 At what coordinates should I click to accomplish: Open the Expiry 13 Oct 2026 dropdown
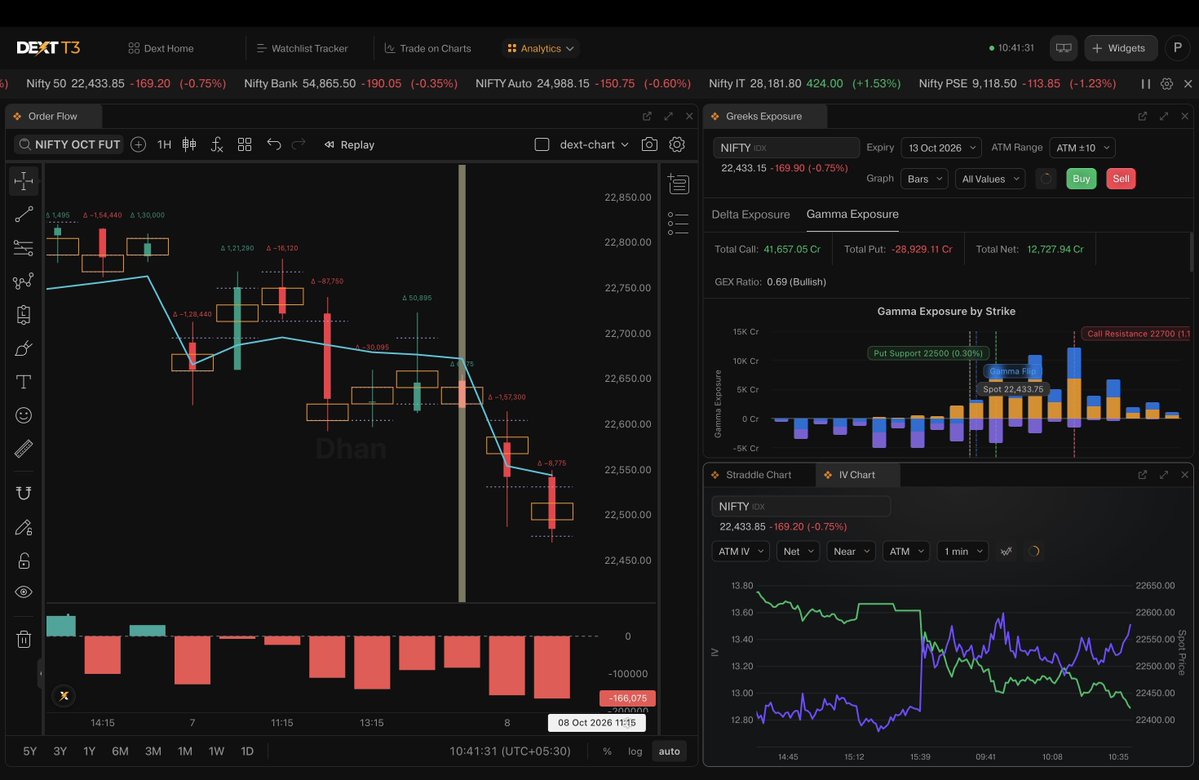coord(941,148)
